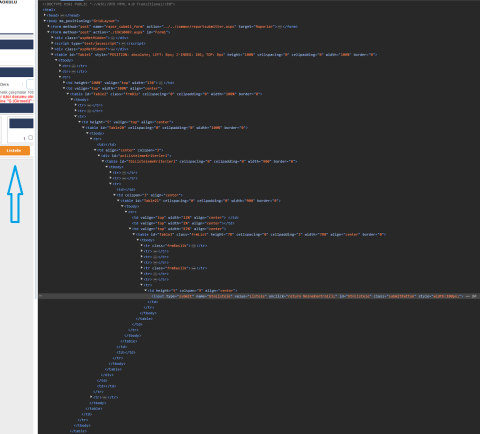480x434 pixels.
Task: Collapse the td with width 82%
Action: click(130, 229)
